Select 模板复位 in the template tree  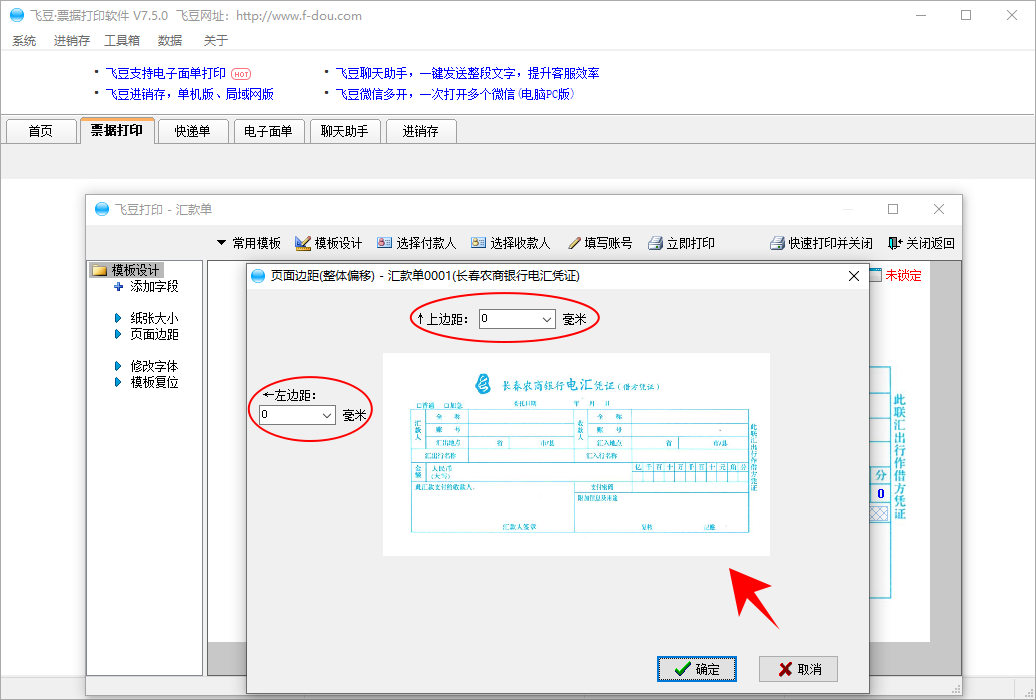[154, 381]
